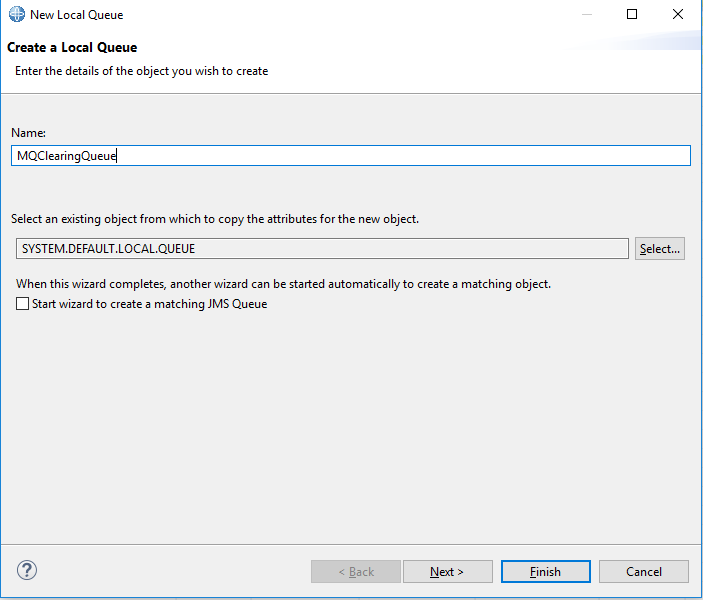Image resolution: width=703 pixels, height=600 pixels.
Task: Click the 'Create a Local Queue' heading
Action: point(72,47)
